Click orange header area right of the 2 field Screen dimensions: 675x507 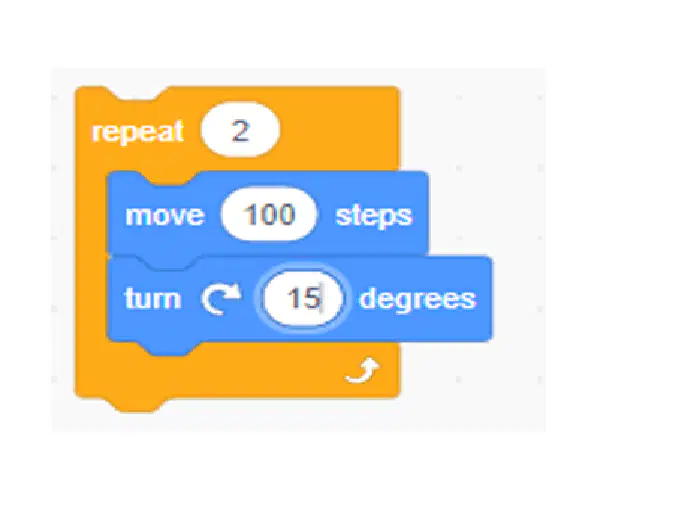pyautogui.click(x=338, y=130)
